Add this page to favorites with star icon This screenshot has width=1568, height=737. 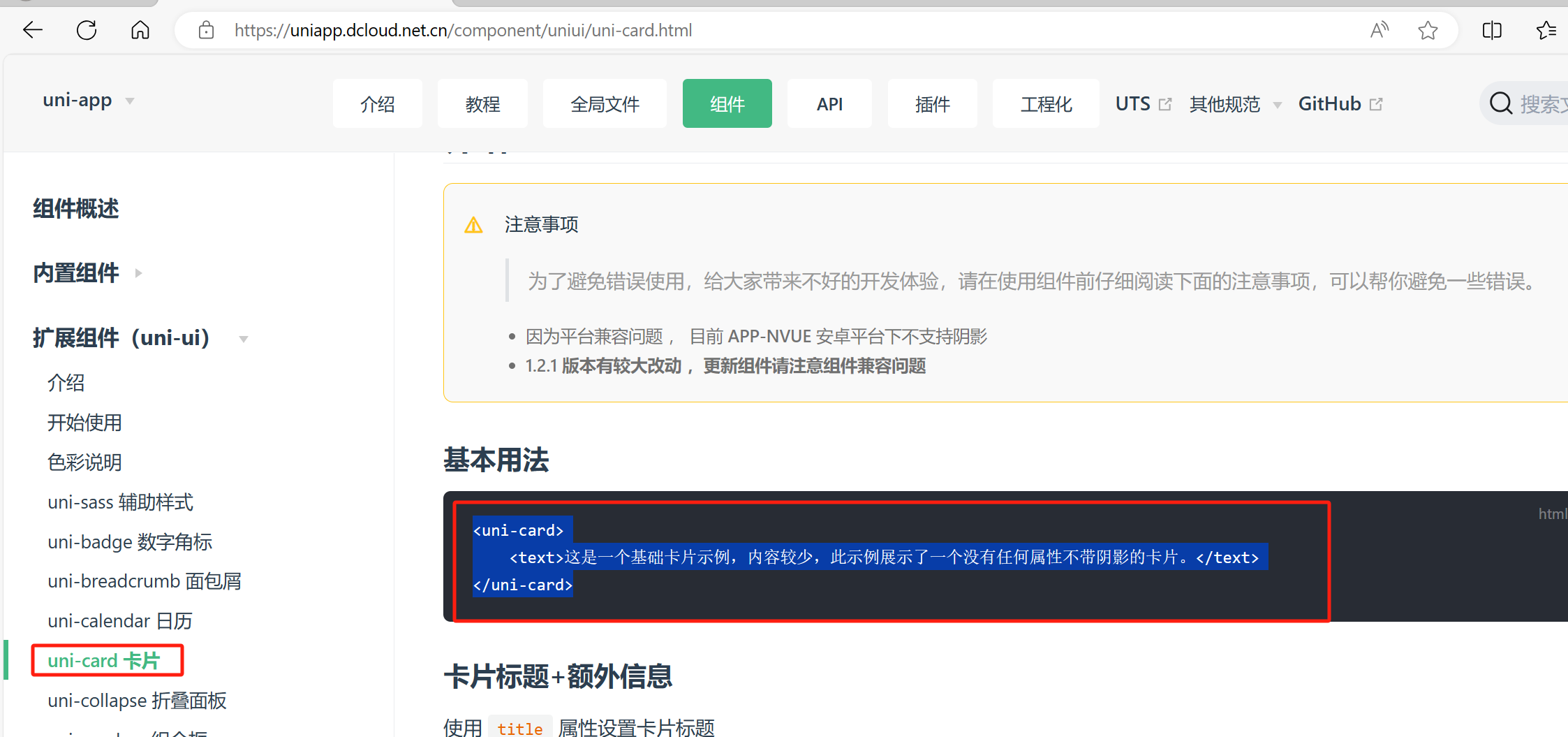click(1428, 30)
